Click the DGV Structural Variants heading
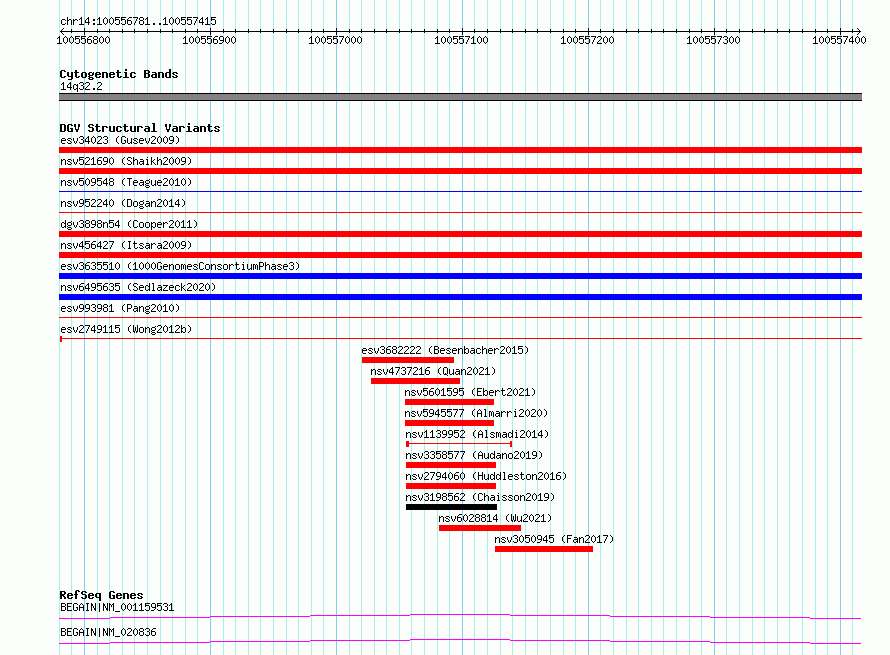 (x=140, y=128)
